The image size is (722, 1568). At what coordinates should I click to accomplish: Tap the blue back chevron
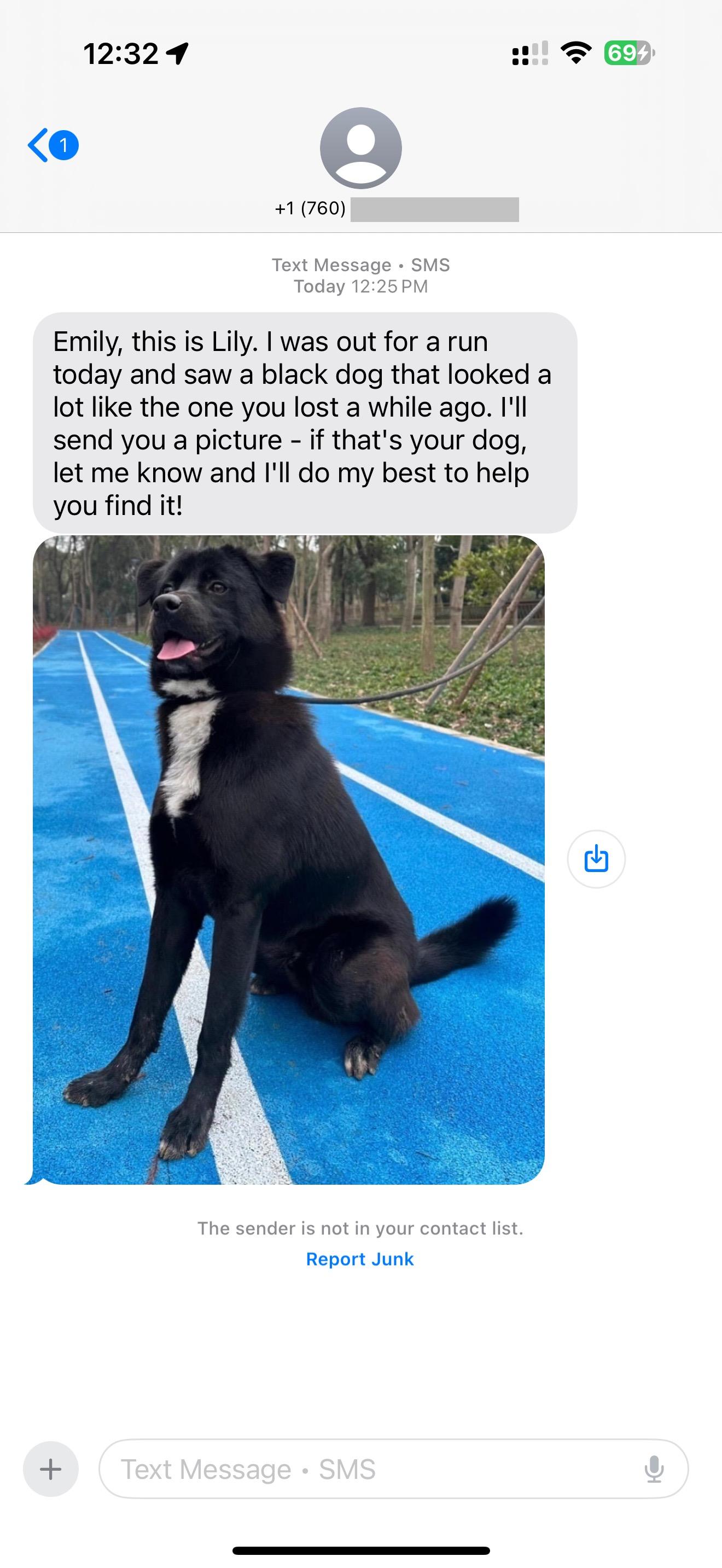click(38, 145)
